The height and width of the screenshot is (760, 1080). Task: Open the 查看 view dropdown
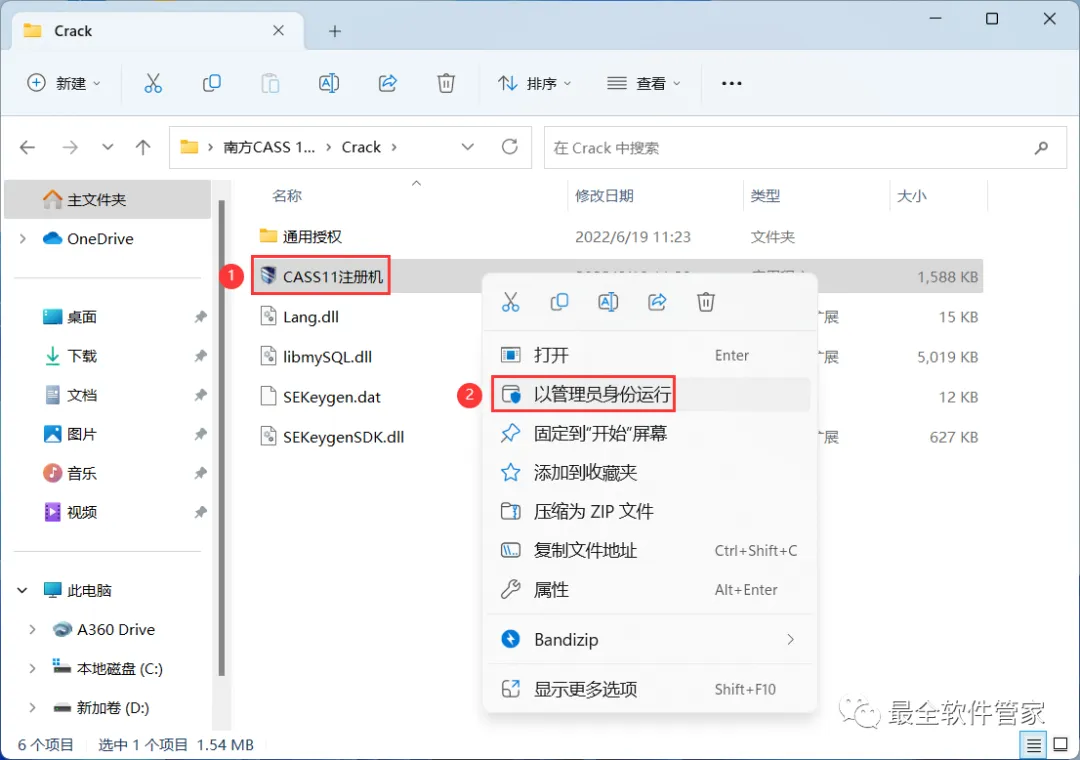tap(644, 83)
